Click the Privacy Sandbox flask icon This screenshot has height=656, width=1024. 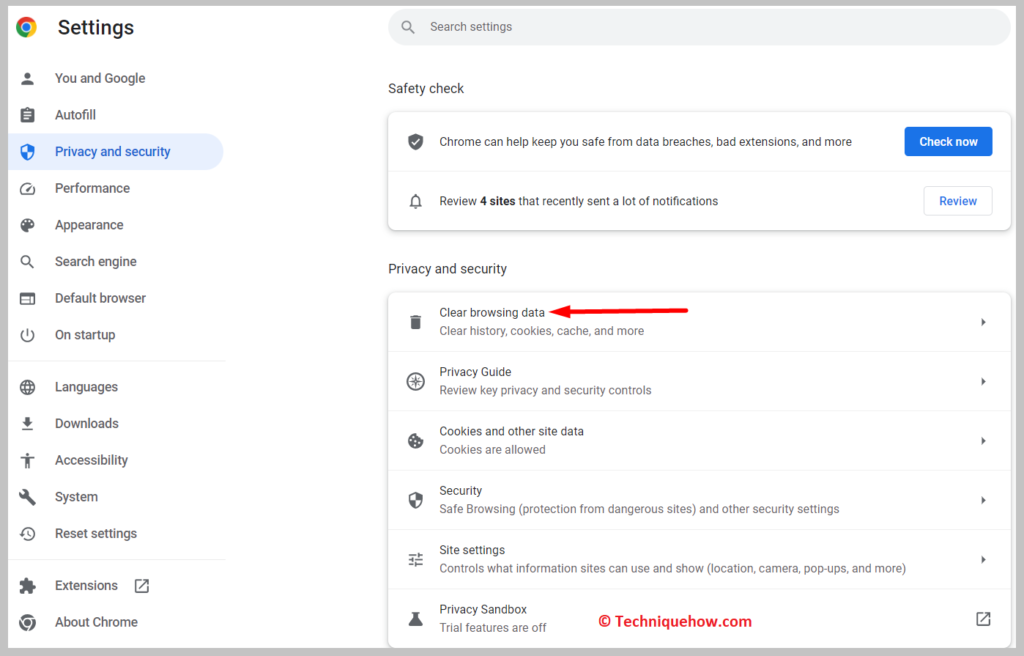415,619
